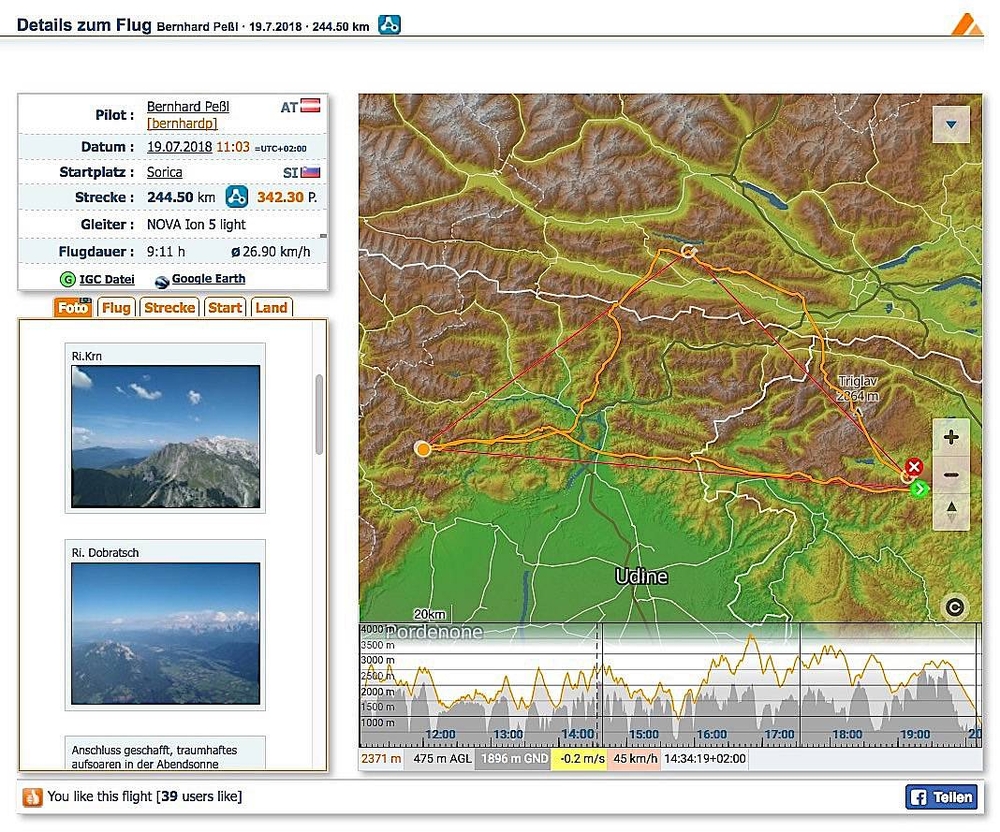Viewport: 1000px width, 832px height.
Task: Click the FAI triangle icon in header
Action: [389, 25]
